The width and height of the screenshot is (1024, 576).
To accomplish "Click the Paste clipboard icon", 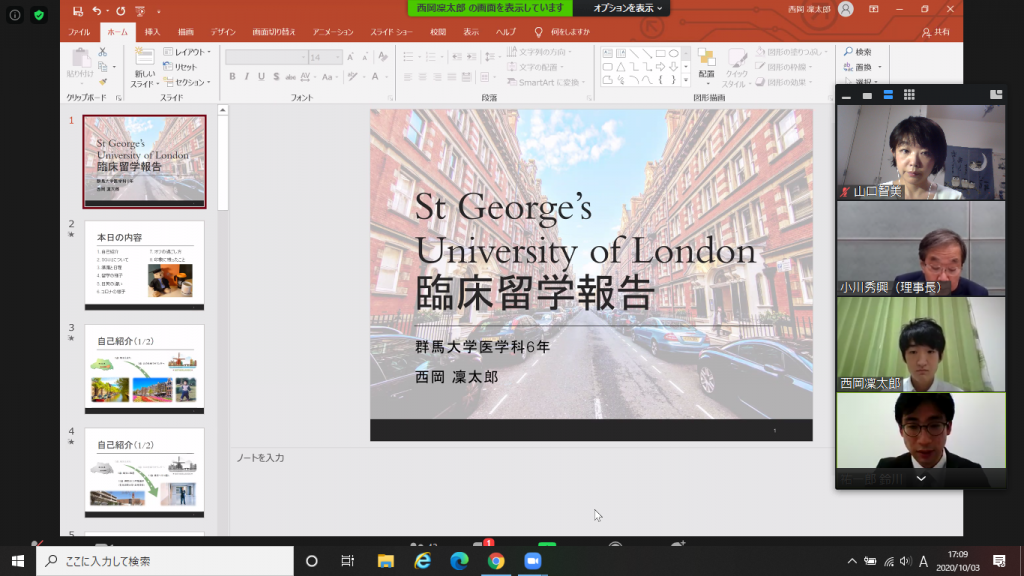I will (x=80, y=59).
